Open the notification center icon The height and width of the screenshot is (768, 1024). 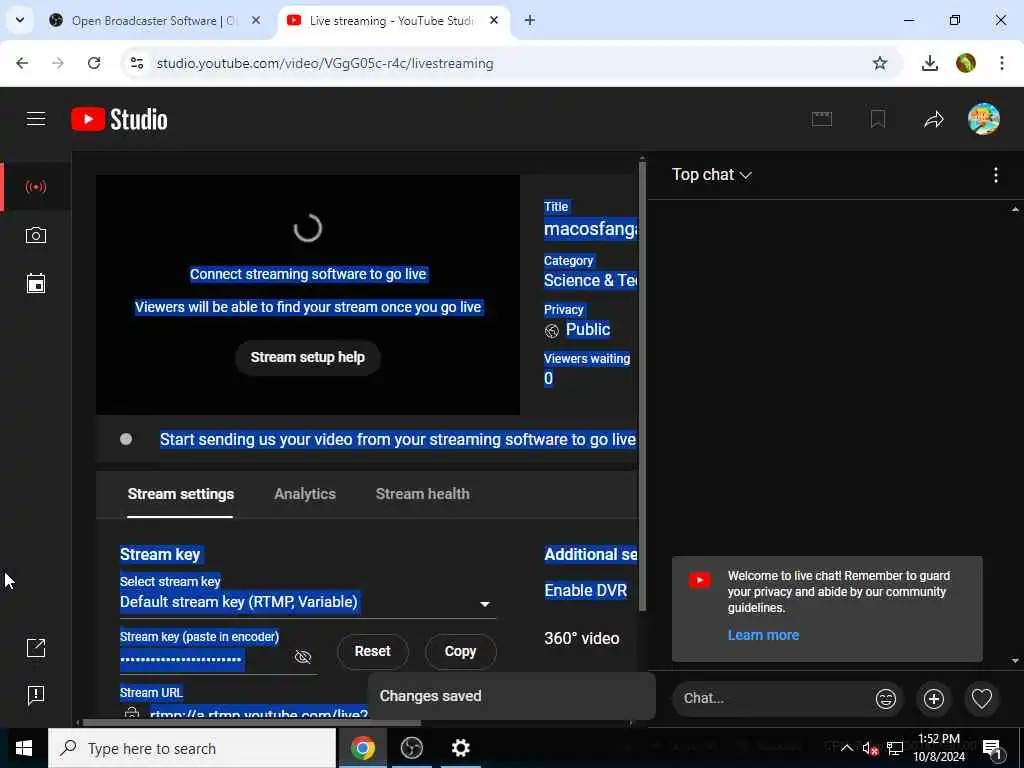tap(992, 748)
